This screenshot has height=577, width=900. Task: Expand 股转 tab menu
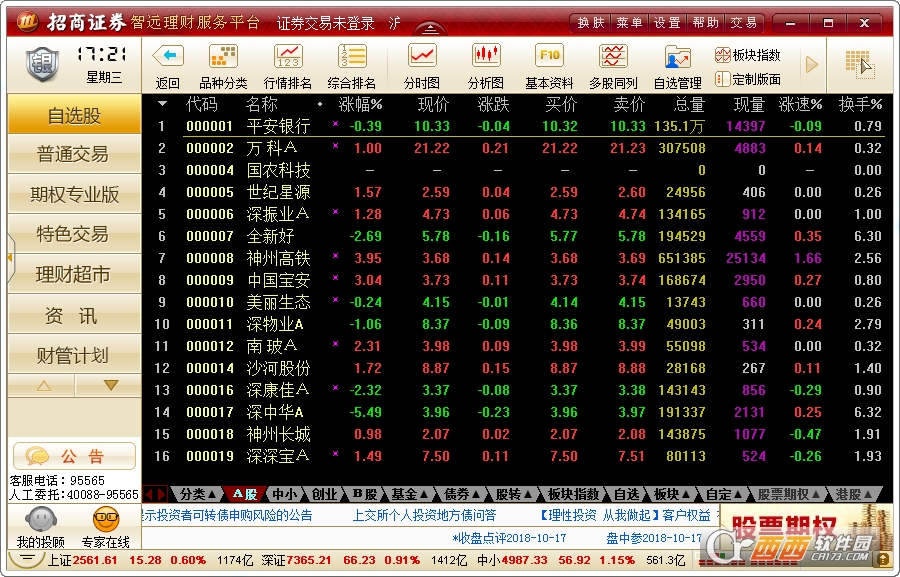[513, 494]
